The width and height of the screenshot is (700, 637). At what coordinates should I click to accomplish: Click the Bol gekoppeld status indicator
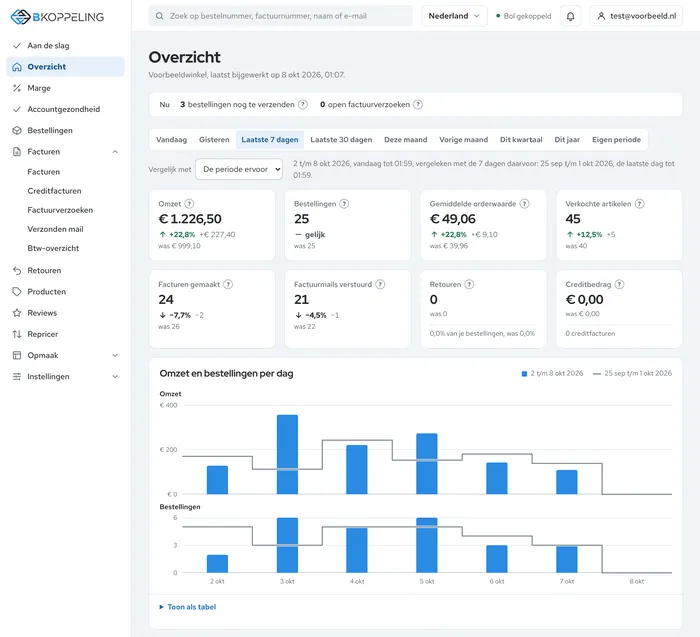[524, 16]
